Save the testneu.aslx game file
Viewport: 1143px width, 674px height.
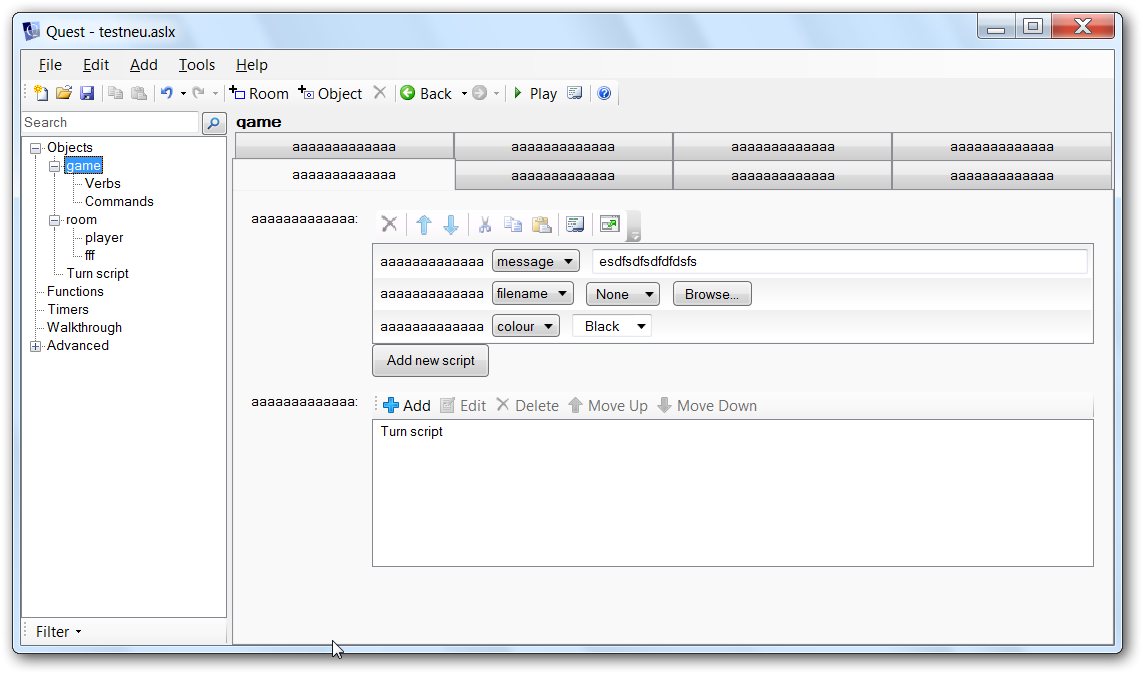87,92
